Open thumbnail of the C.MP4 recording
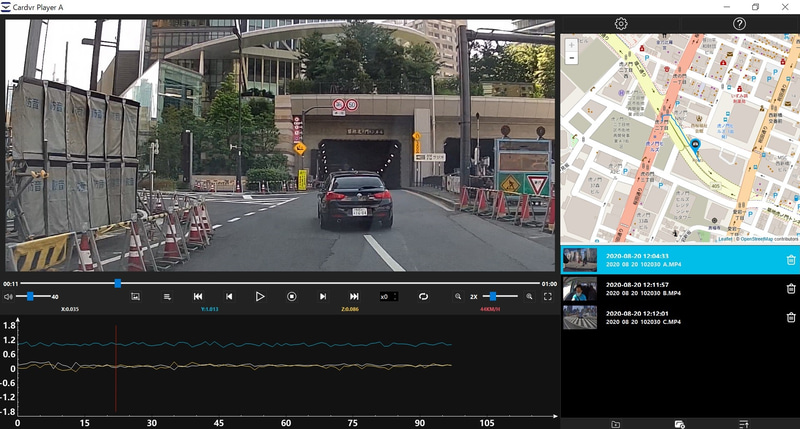Image resolution: width=800 pixels, height=429 pixels. (580, 317)
